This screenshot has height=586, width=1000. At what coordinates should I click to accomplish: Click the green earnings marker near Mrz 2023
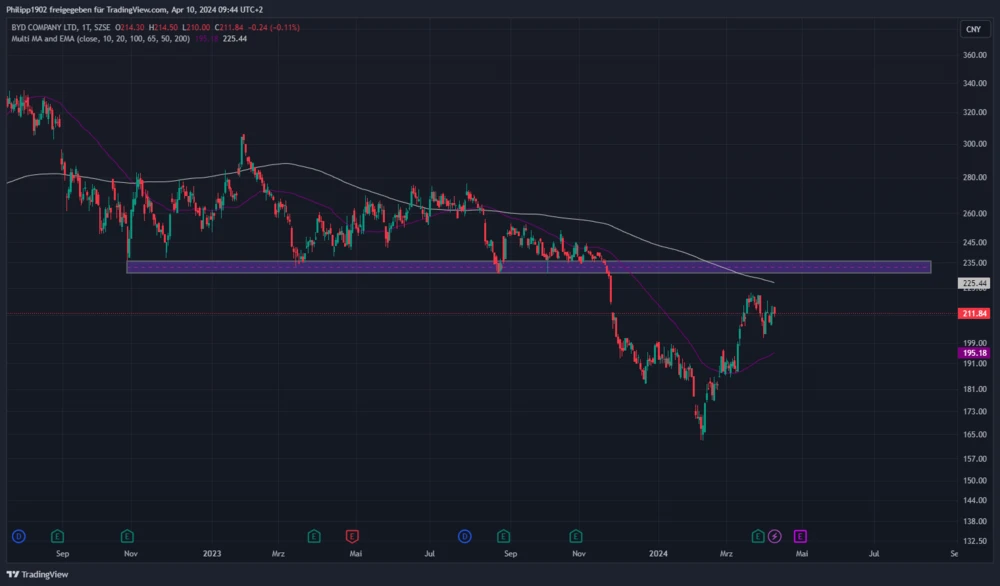coord(313,536)
